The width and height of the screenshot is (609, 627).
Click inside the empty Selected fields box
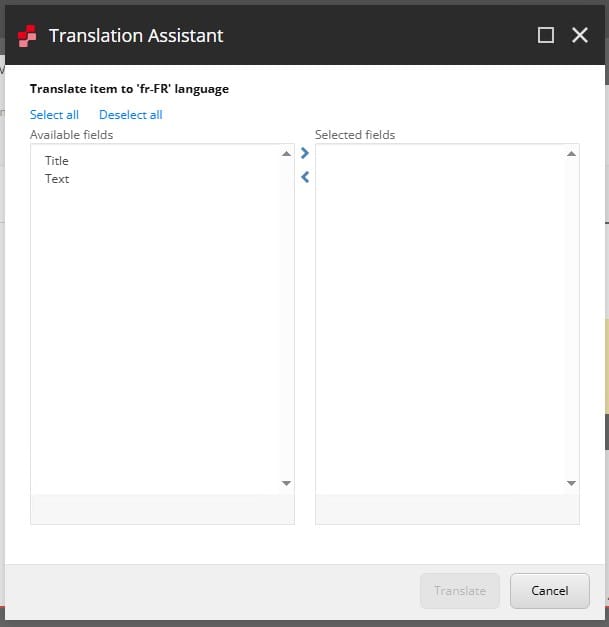click(440, 320)
